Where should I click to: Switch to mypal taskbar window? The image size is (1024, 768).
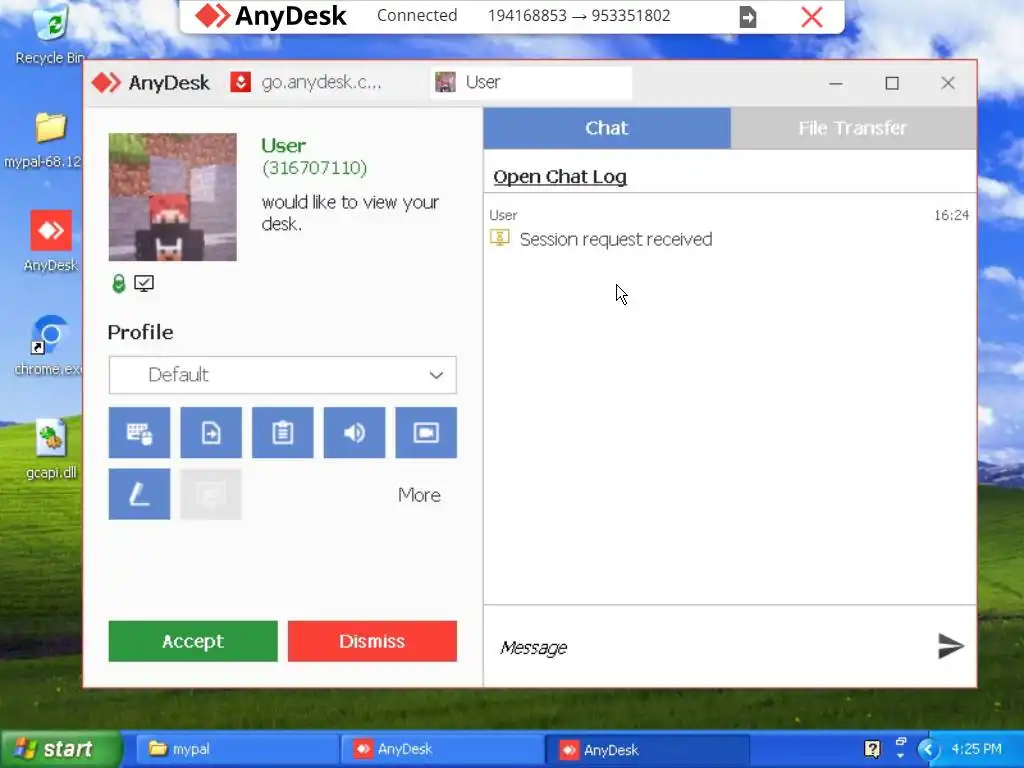coord(236,749)
